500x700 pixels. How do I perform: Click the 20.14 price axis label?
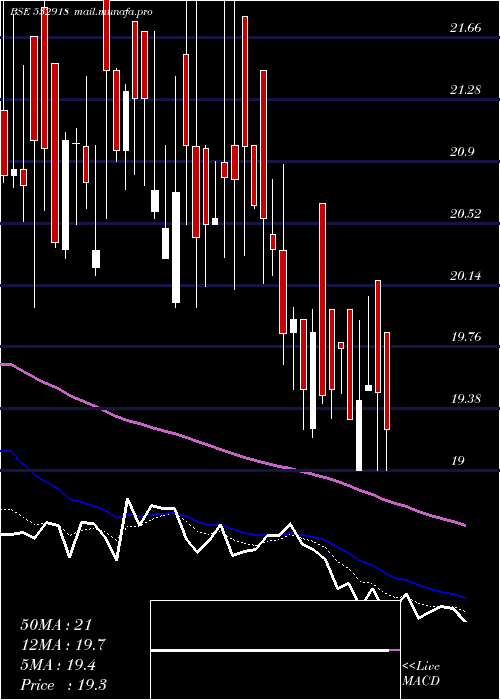(466, 276)
